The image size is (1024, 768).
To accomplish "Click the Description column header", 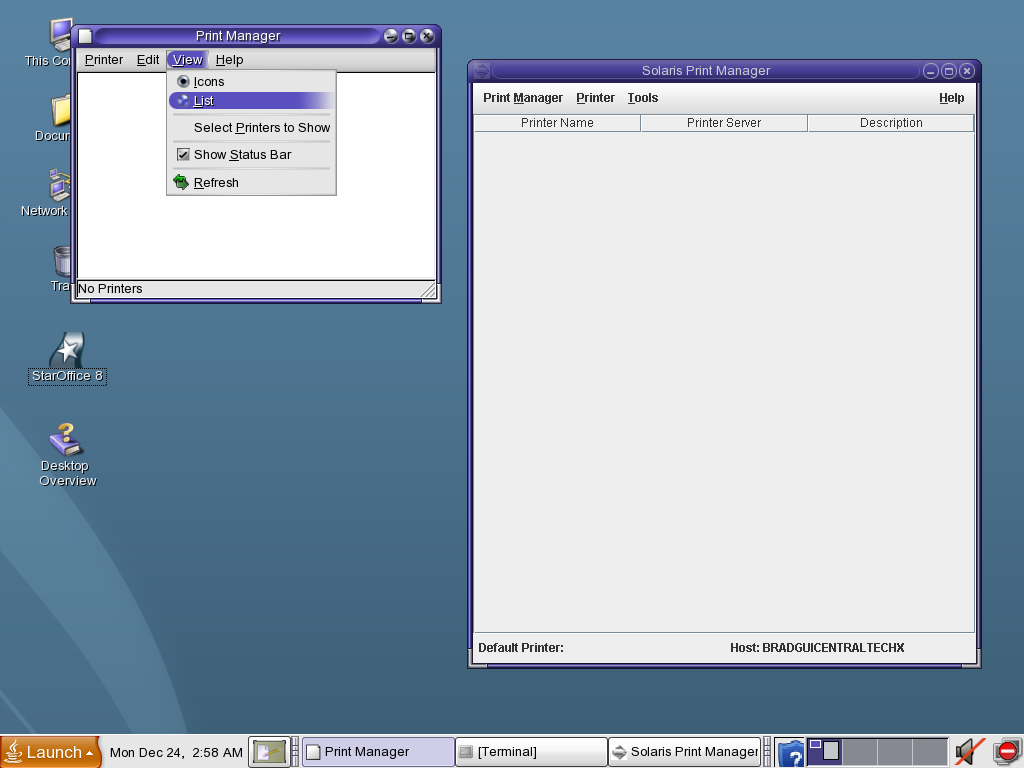I will point(891,123).
